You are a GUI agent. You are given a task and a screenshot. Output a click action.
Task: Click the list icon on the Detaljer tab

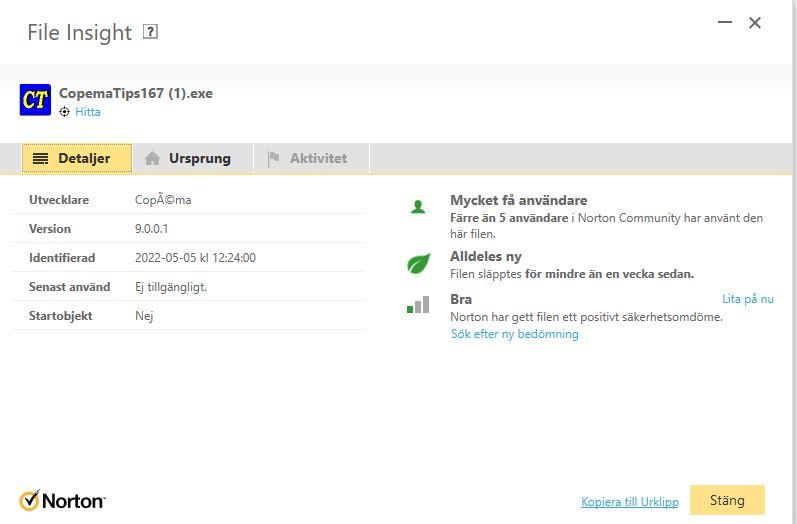pos(41,159)
